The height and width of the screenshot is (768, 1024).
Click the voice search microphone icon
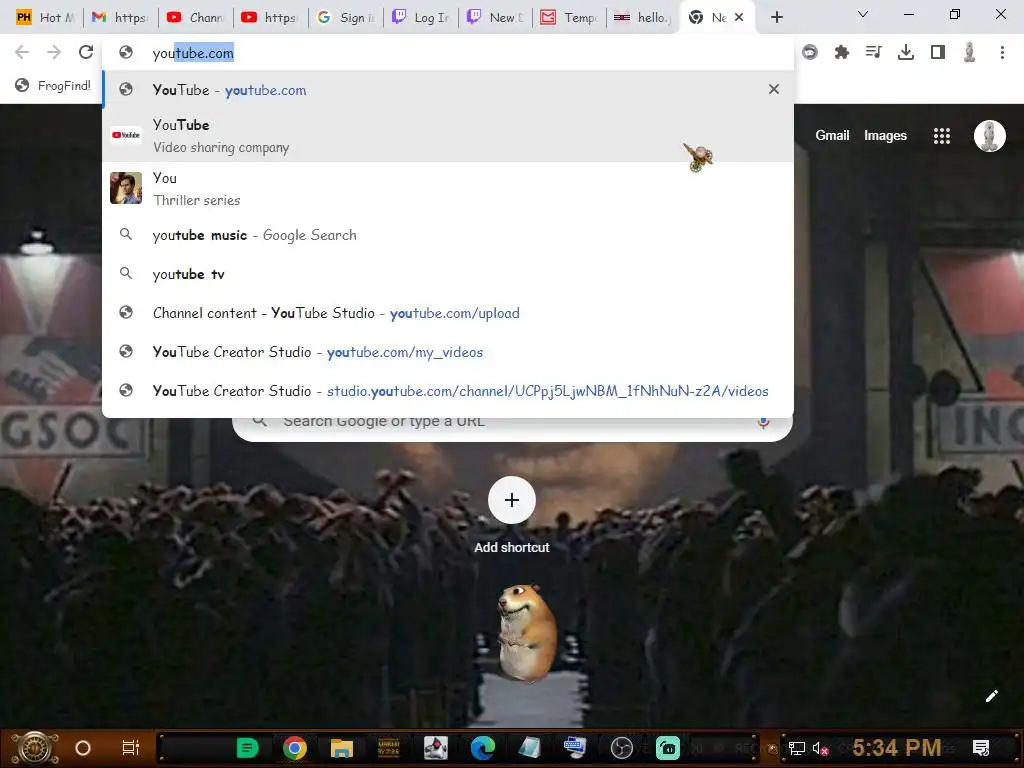(x=763, y=422)
